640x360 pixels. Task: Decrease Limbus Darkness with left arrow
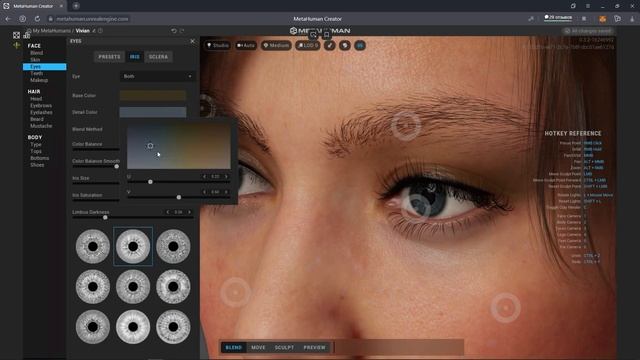coord(168,212)
